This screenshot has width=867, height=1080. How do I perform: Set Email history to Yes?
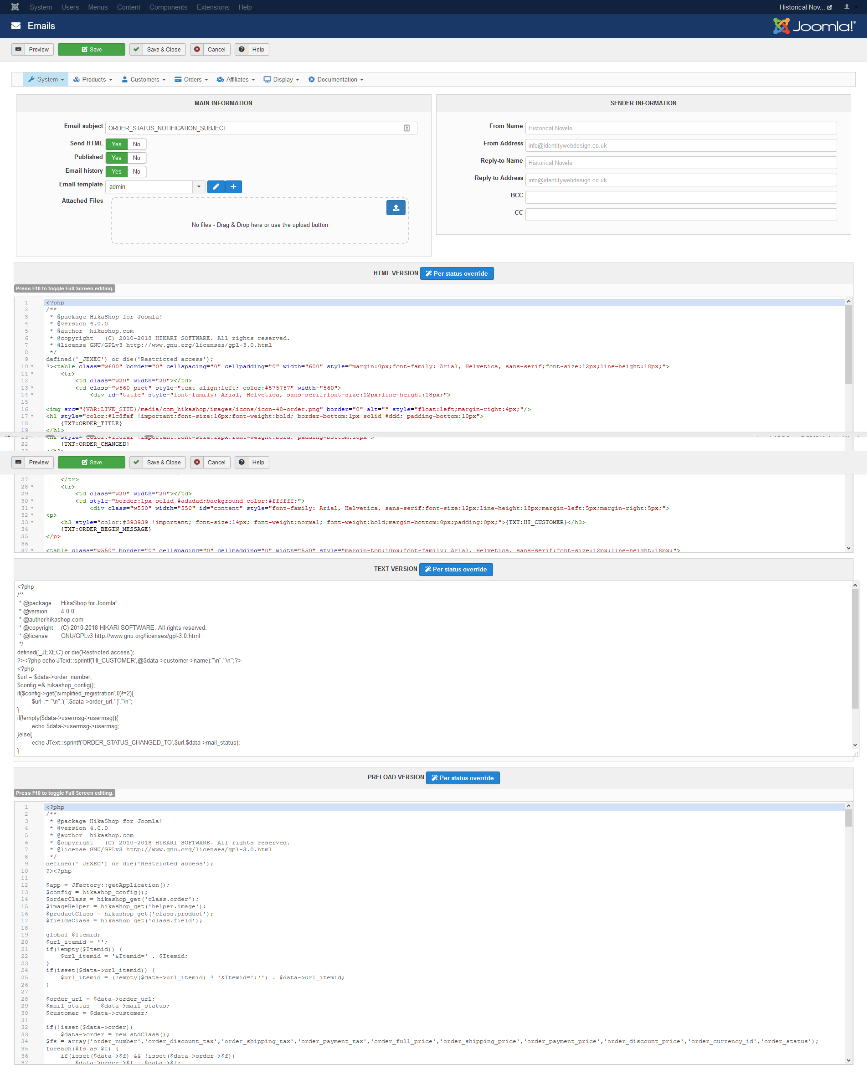pyautogui.click(x=116, y=172)
